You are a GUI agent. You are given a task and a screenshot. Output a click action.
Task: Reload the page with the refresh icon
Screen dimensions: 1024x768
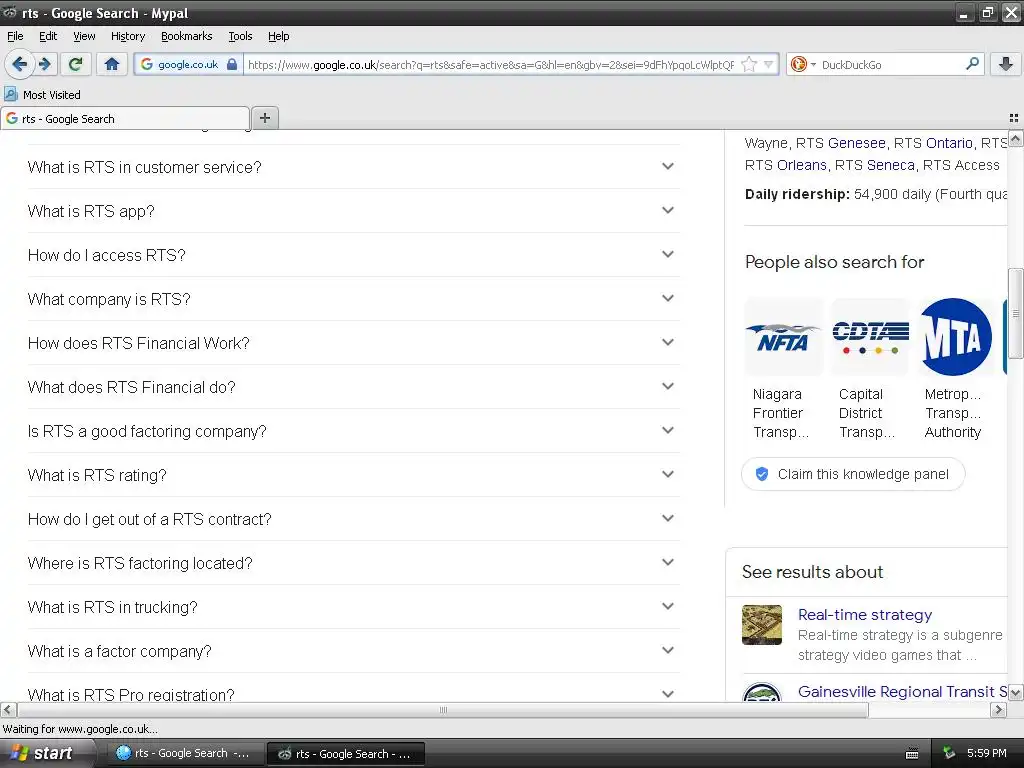[76, 64]
